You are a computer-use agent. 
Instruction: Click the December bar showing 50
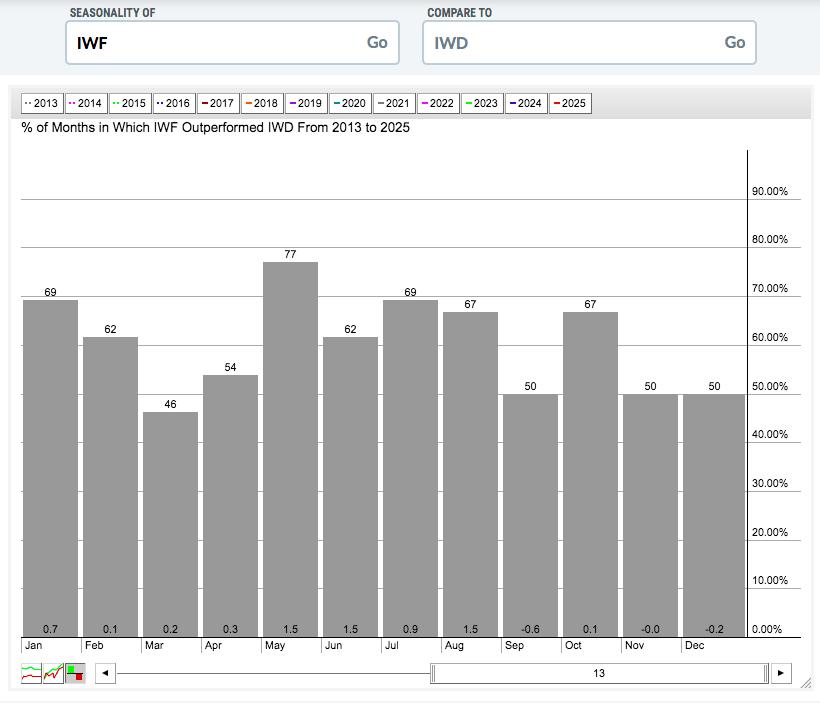tap(714, 515)
